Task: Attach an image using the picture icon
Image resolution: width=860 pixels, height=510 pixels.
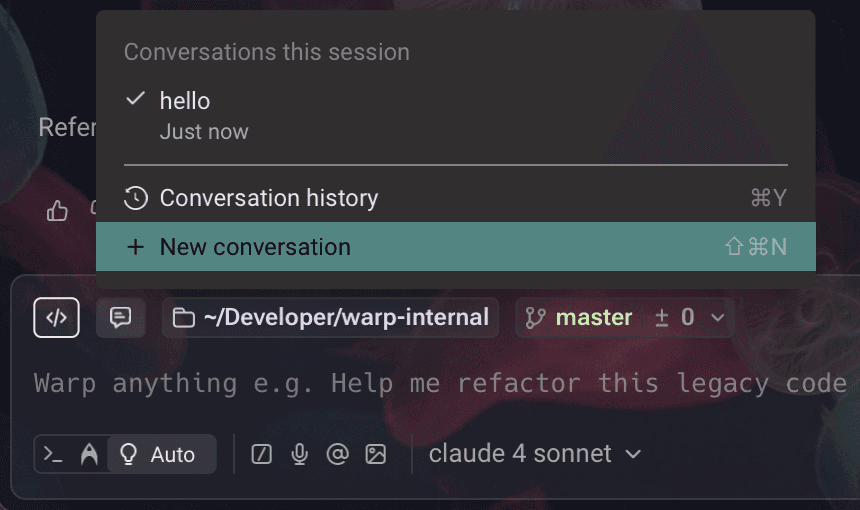Action: pos(376,454)
